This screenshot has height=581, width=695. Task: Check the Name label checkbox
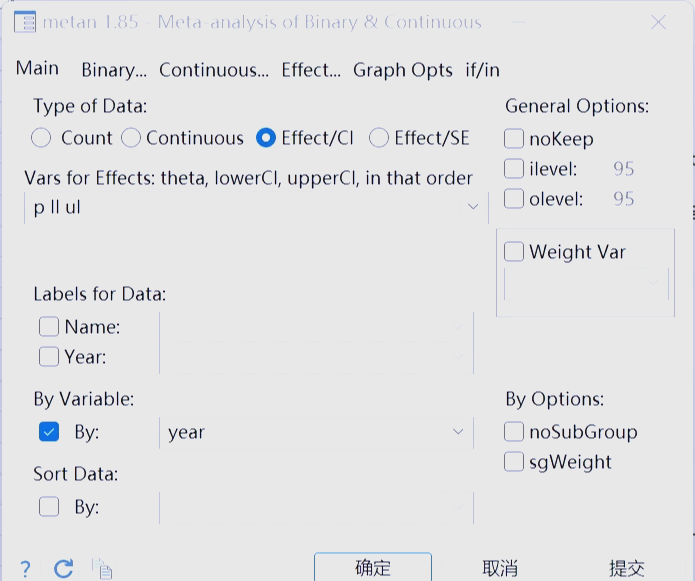point(49,327)
